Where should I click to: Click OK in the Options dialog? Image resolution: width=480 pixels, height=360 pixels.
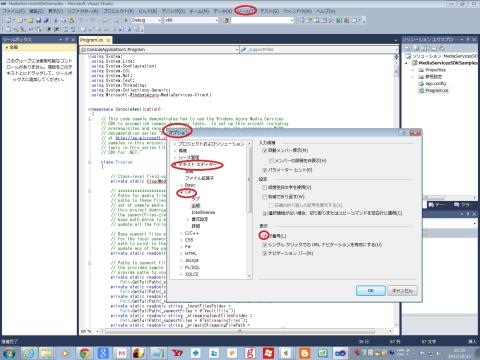[x=371, y=291]
